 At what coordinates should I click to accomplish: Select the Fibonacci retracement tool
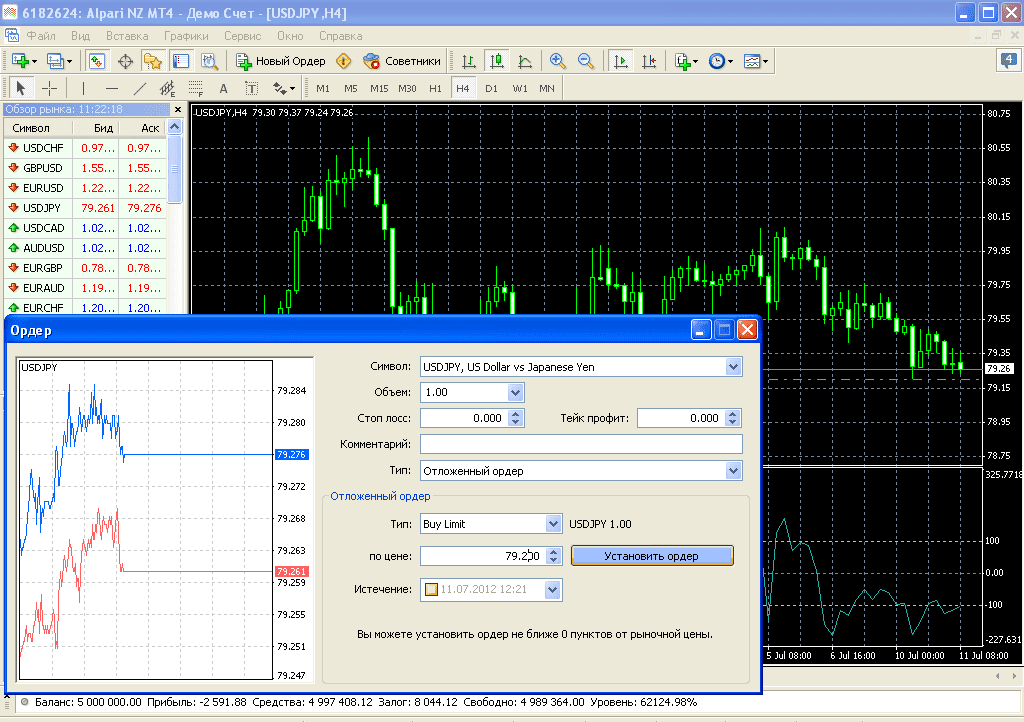pos(196,88)
